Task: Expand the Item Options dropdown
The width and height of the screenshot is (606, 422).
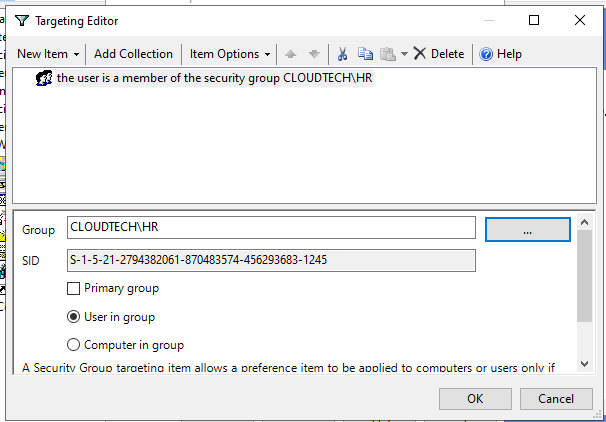Action: point(231,54)
